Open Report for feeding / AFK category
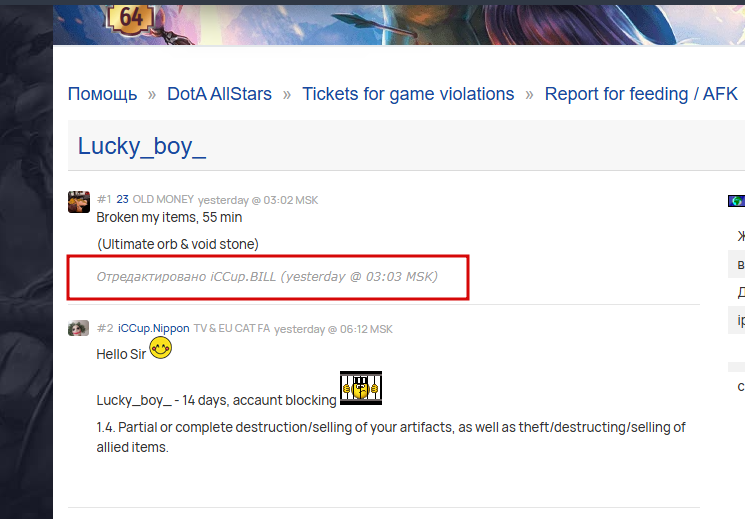The image size is (745, 519). [x=641, y=94]
